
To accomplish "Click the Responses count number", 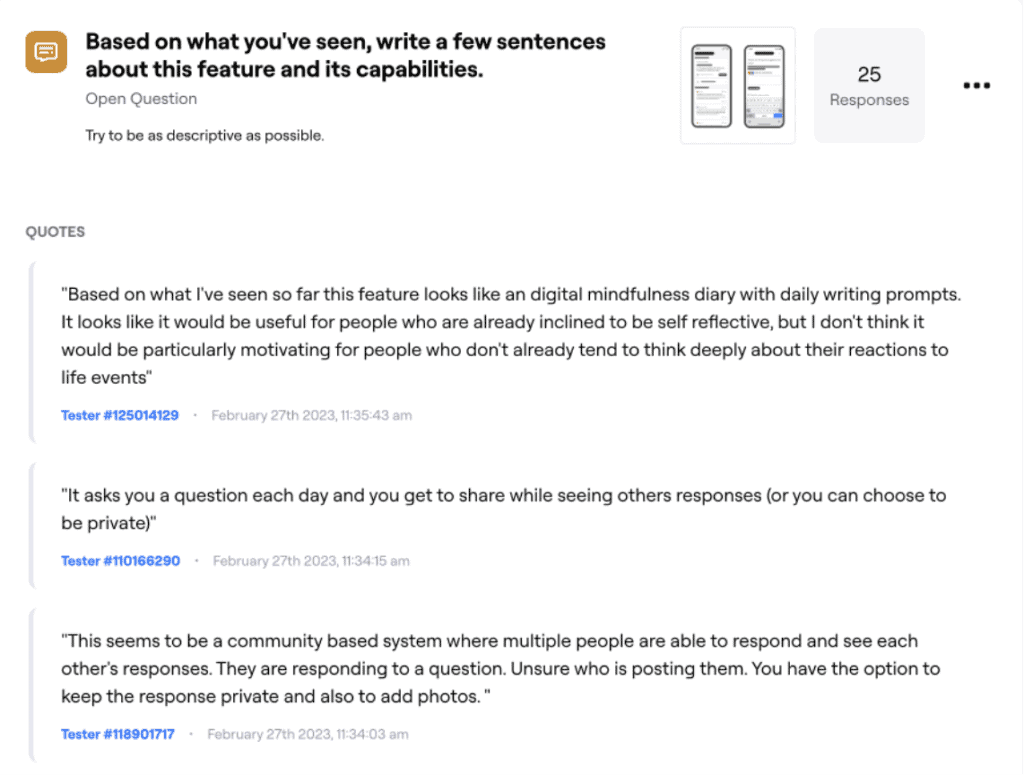I will click(868, 73).
